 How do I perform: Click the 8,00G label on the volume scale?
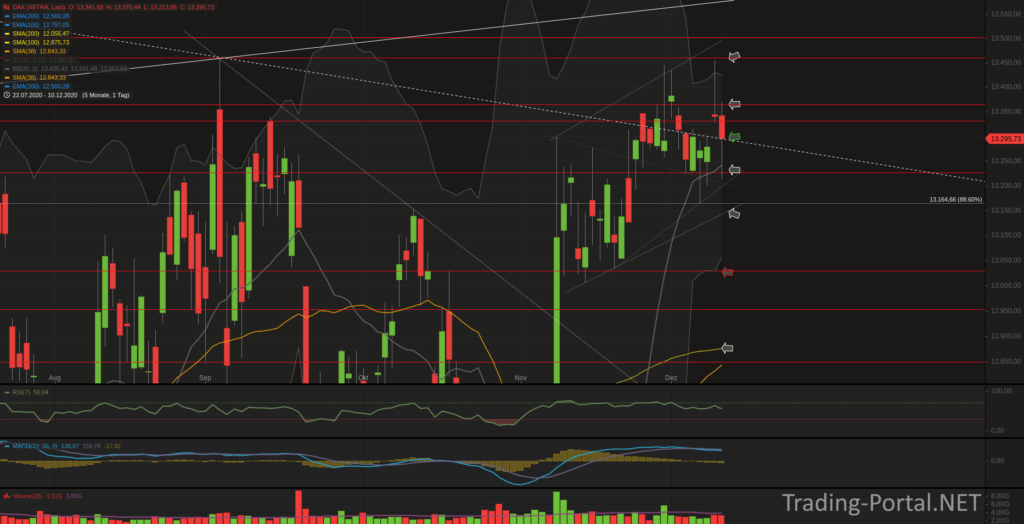[x=1002, y=496]
